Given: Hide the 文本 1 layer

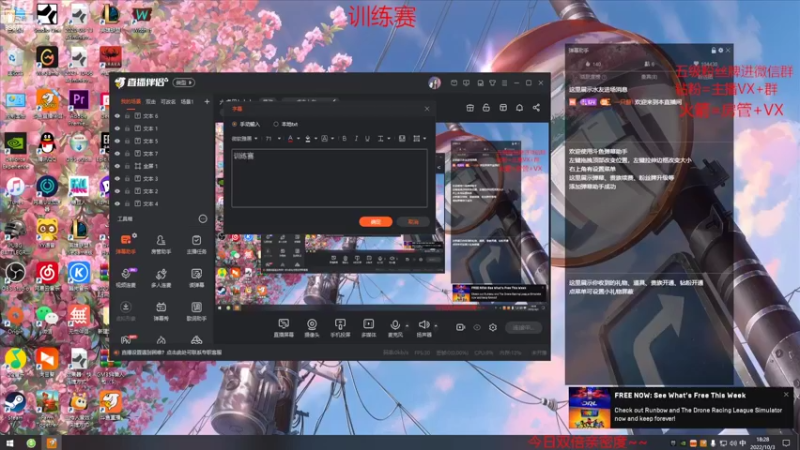Looking at the screenshot, I should 117,129.
